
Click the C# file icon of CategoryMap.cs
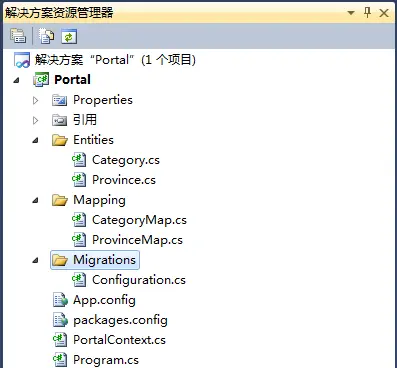(x=79, y=220)
